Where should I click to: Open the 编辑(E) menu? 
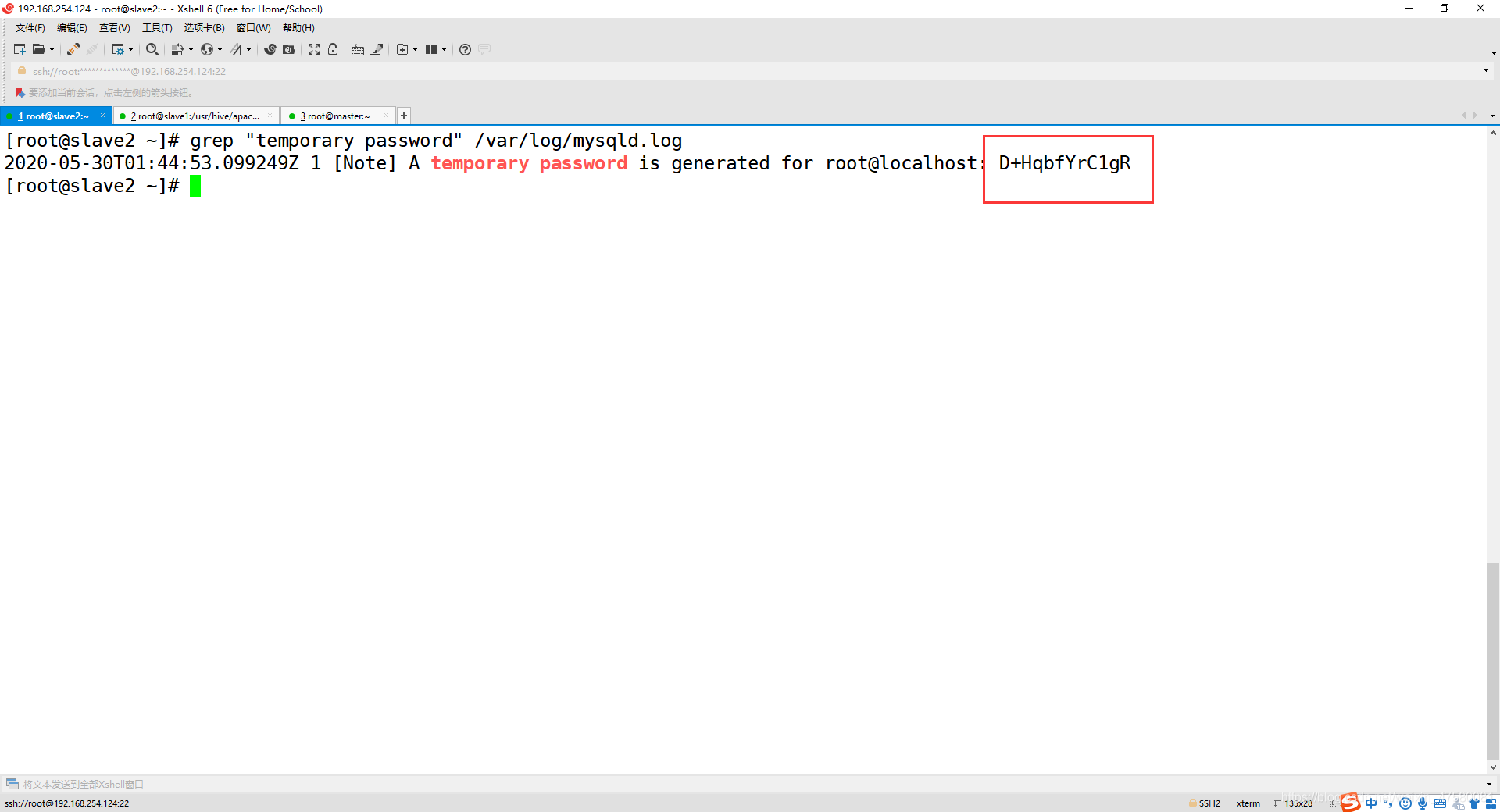(72, 28)
